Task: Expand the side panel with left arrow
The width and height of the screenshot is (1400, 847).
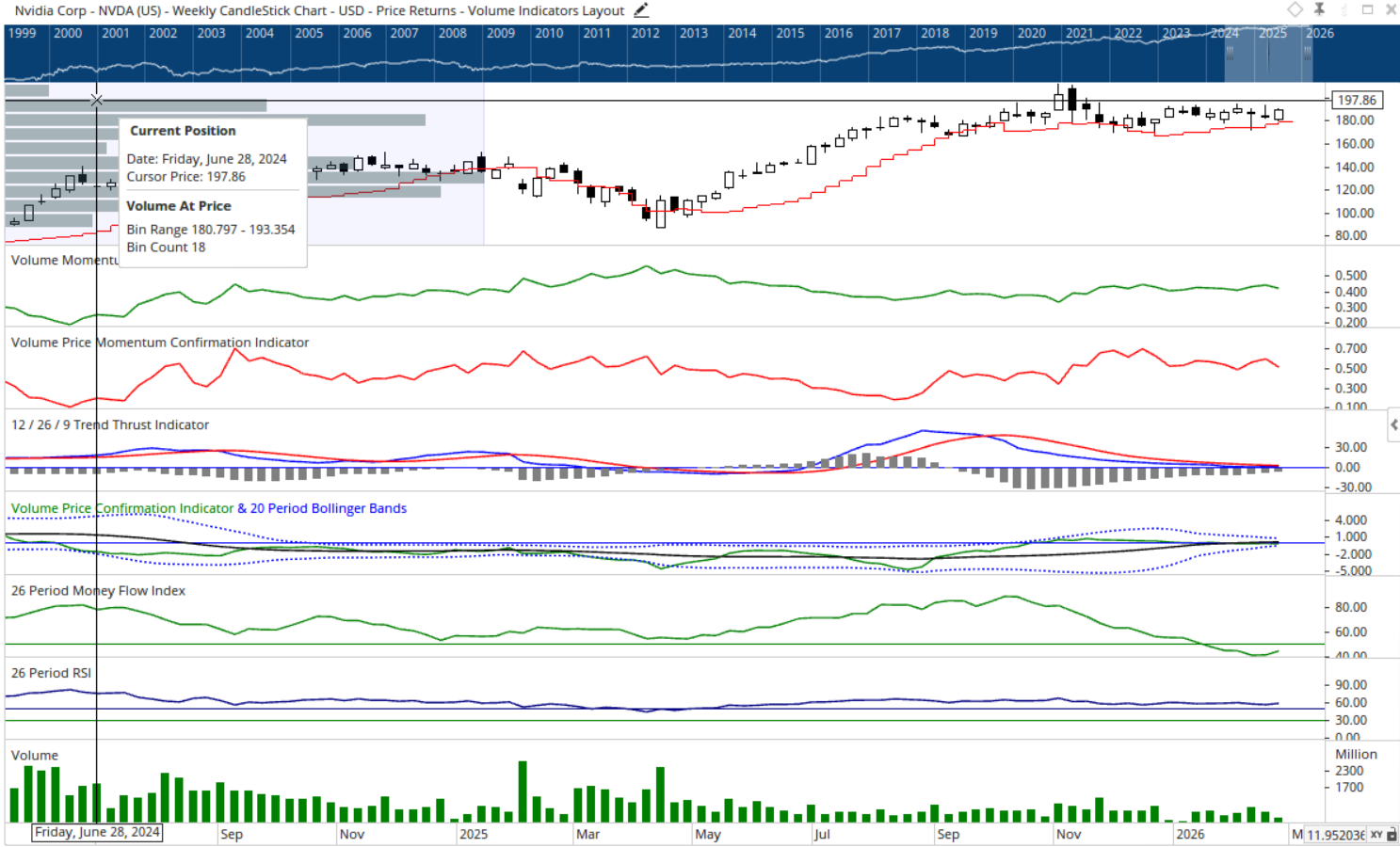Action: [1393, 425]
